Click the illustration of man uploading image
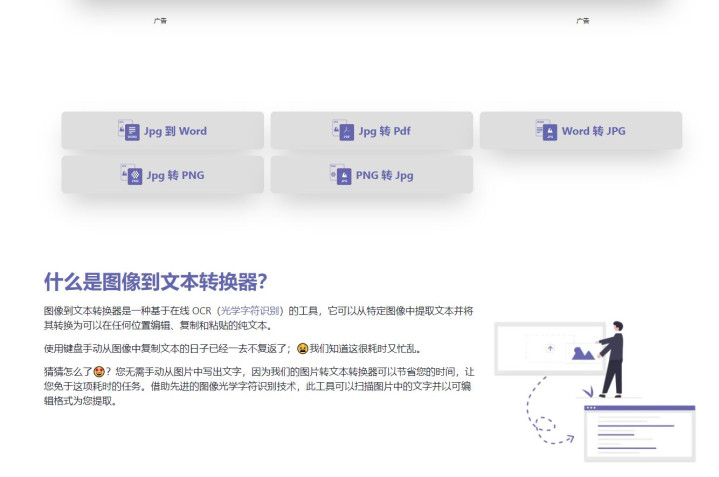 coord(595,391)
